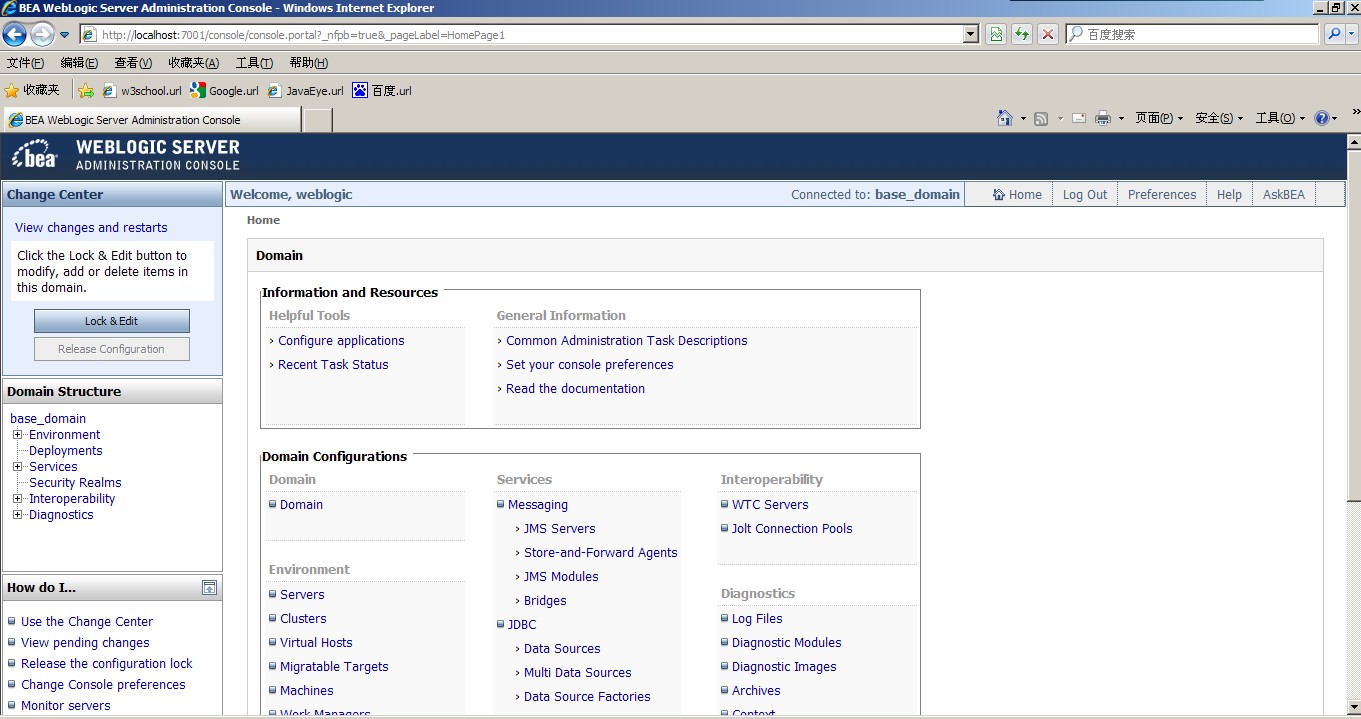Click the read mail envelope icon

click(x=1079, y=118)
